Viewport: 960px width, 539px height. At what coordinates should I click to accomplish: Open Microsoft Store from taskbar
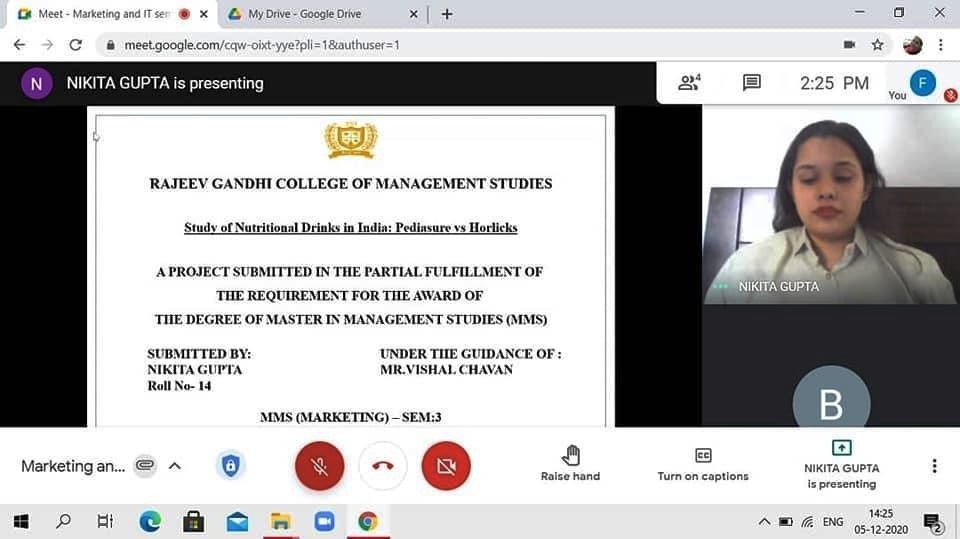coord(193,521)
